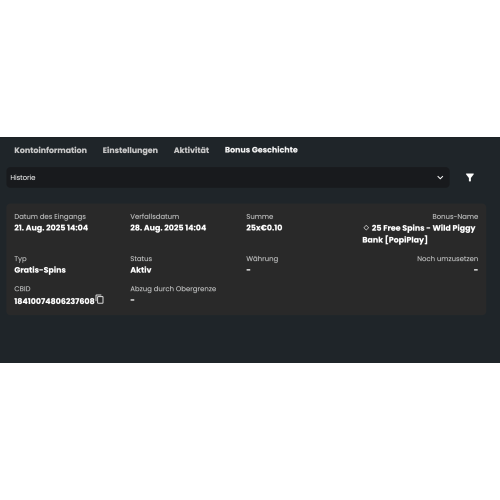Select the CBID number 18410074806237608
500x500 pixels.
(x=54, y=301)
